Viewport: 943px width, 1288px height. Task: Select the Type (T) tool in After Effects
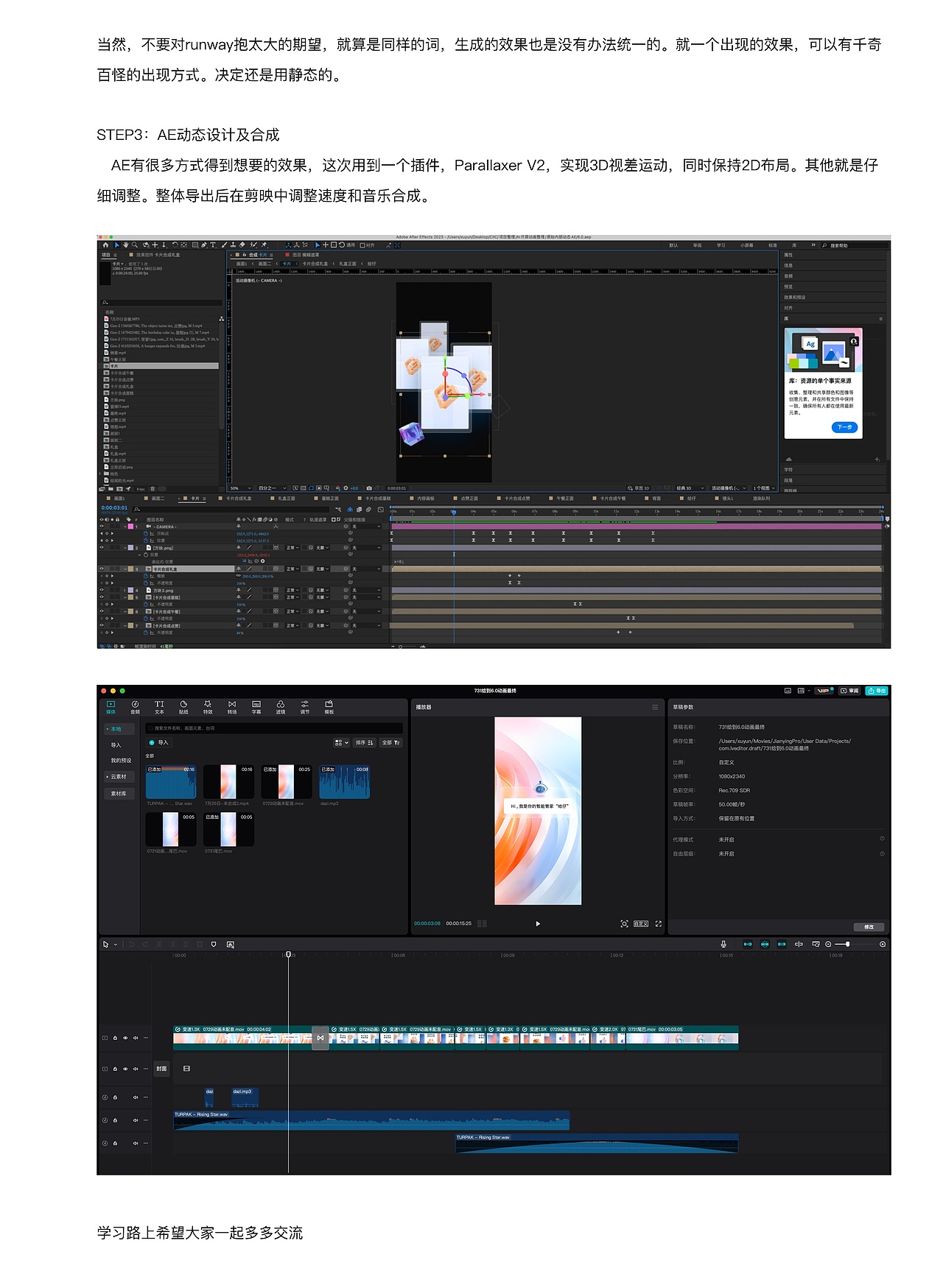pyautogui.click(x=213, y=244)
